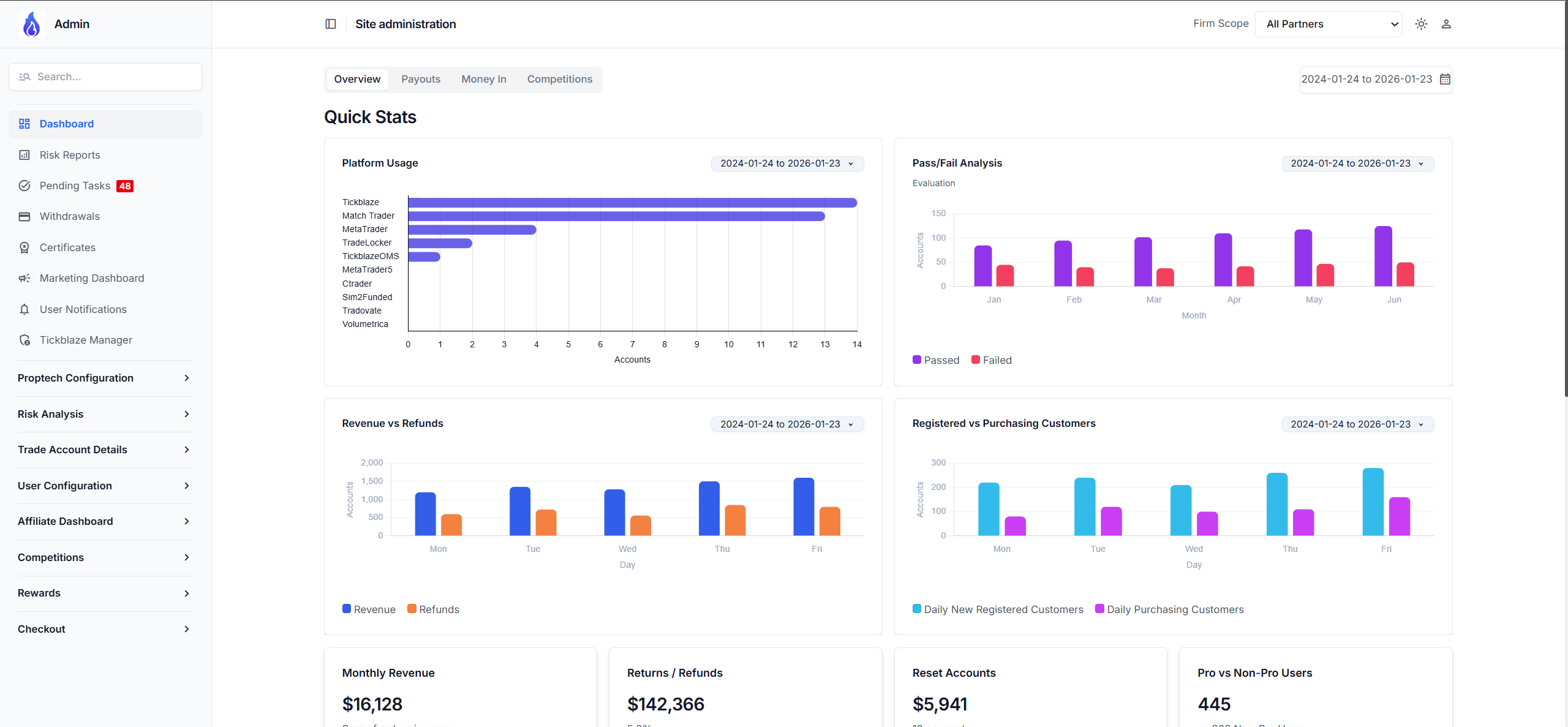
Task: Open the Certificates page
Action: 67,247
